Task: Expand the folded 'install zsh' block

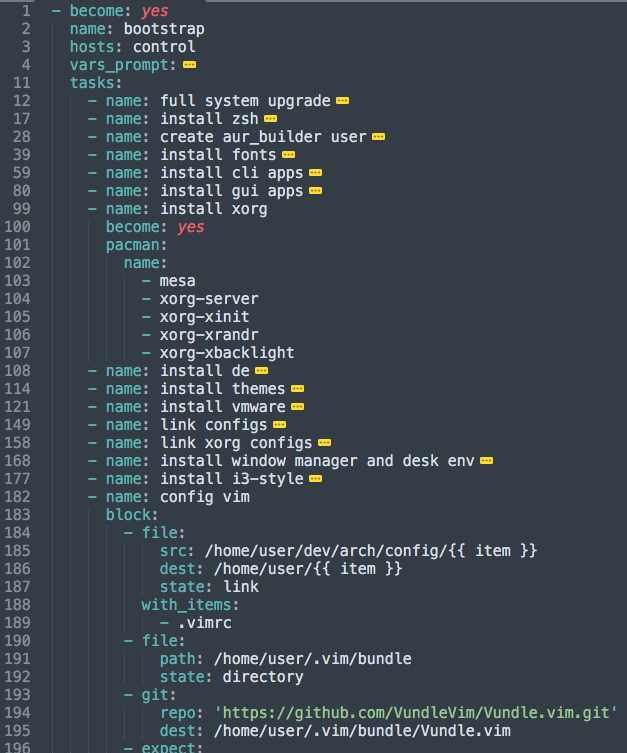Action: [x=270, y=119]
